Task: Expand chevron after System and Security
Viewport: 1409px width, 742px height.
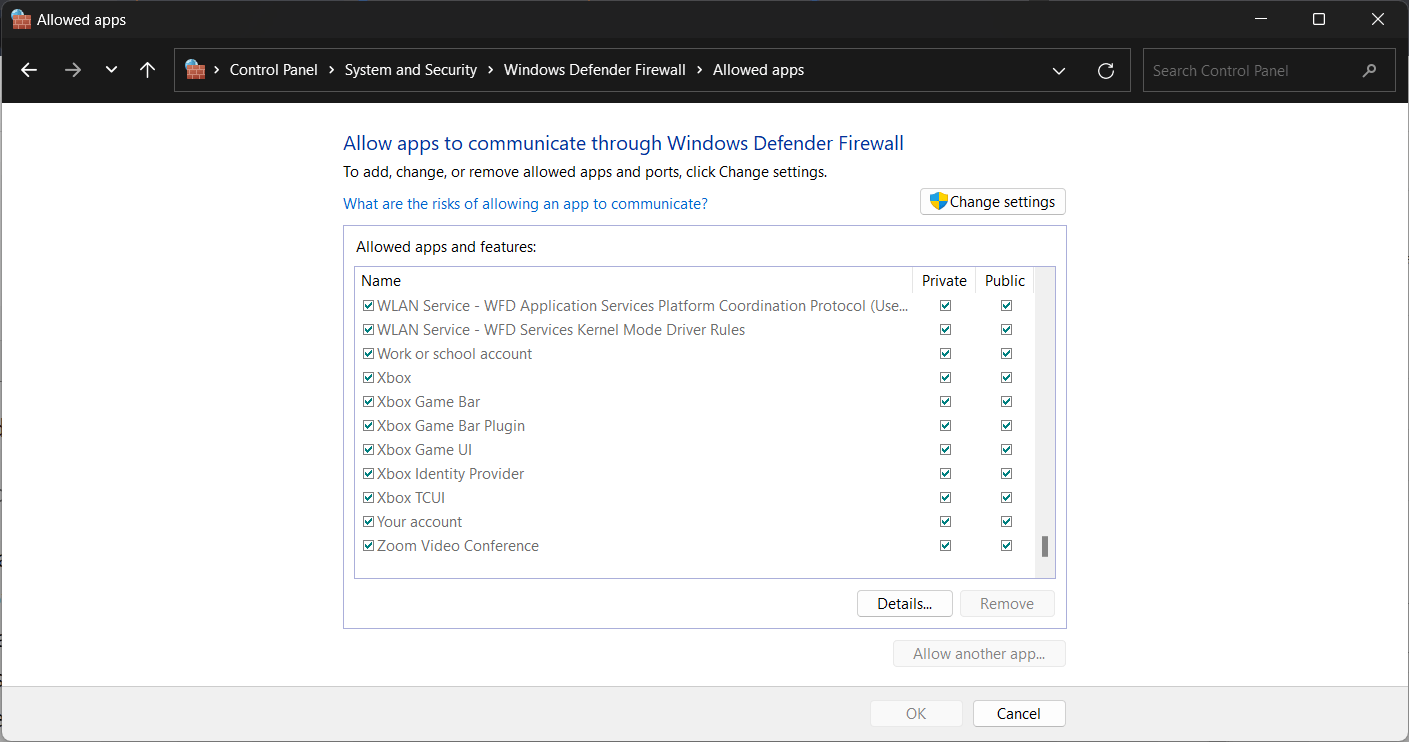Action: click(x=490, y=70)
